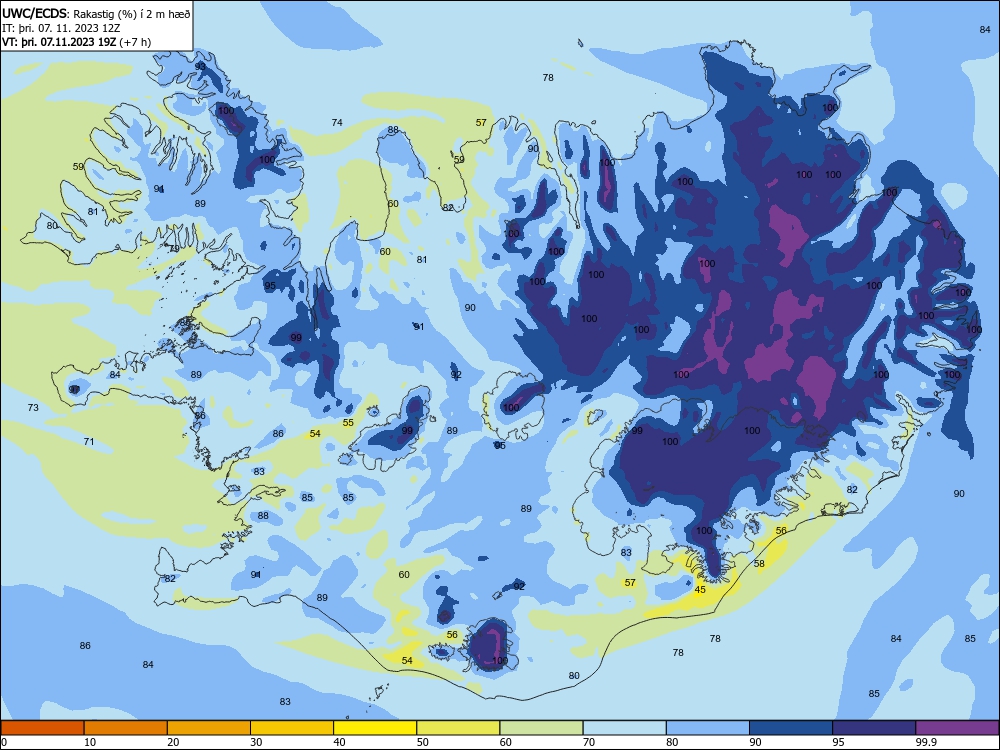Click the map value '79'
This screenshot has width=1000, height=750.
[x=173, y=248]
